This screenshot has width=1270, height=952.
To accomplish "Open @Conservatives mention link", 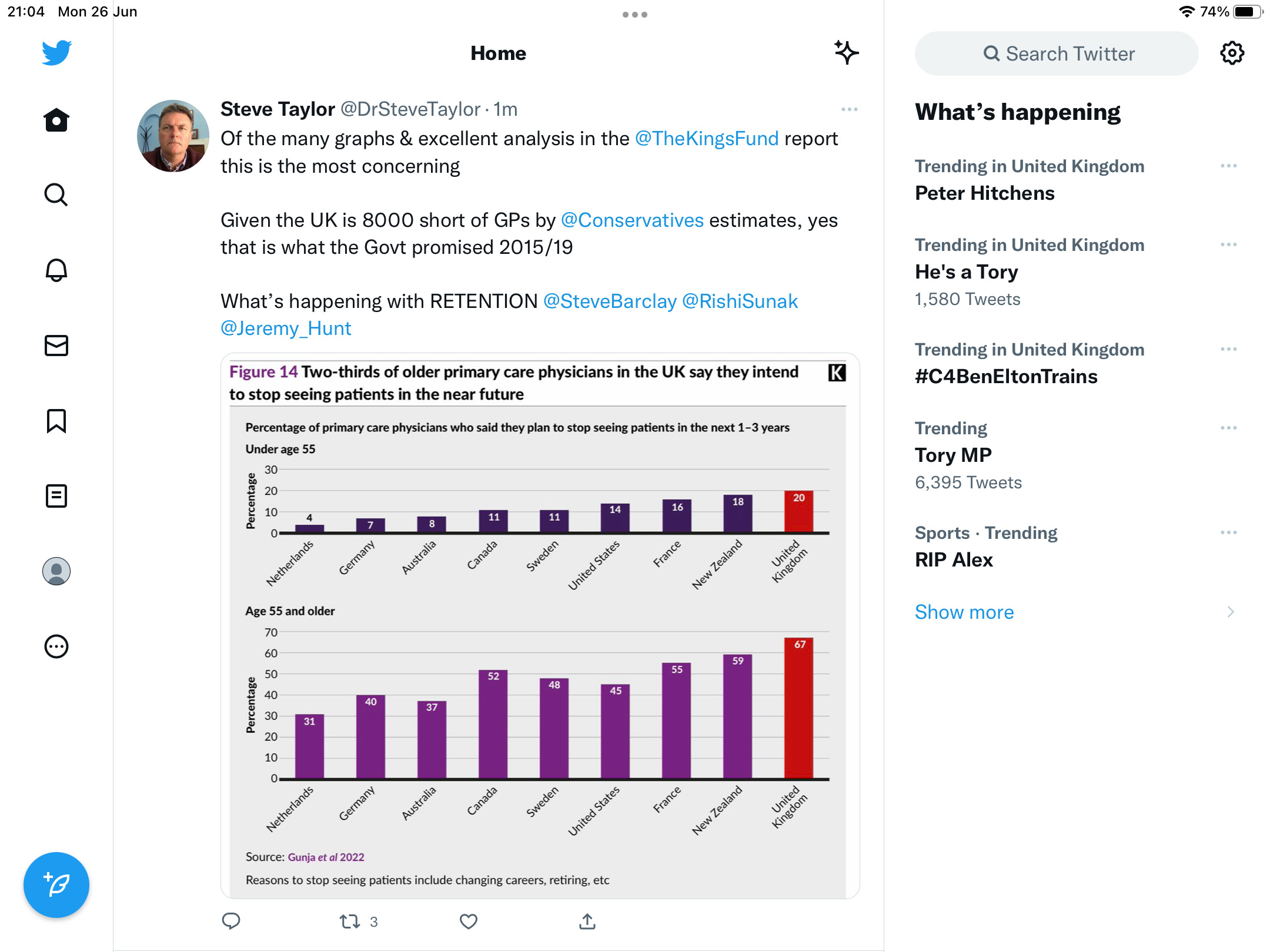I will 632,220.
